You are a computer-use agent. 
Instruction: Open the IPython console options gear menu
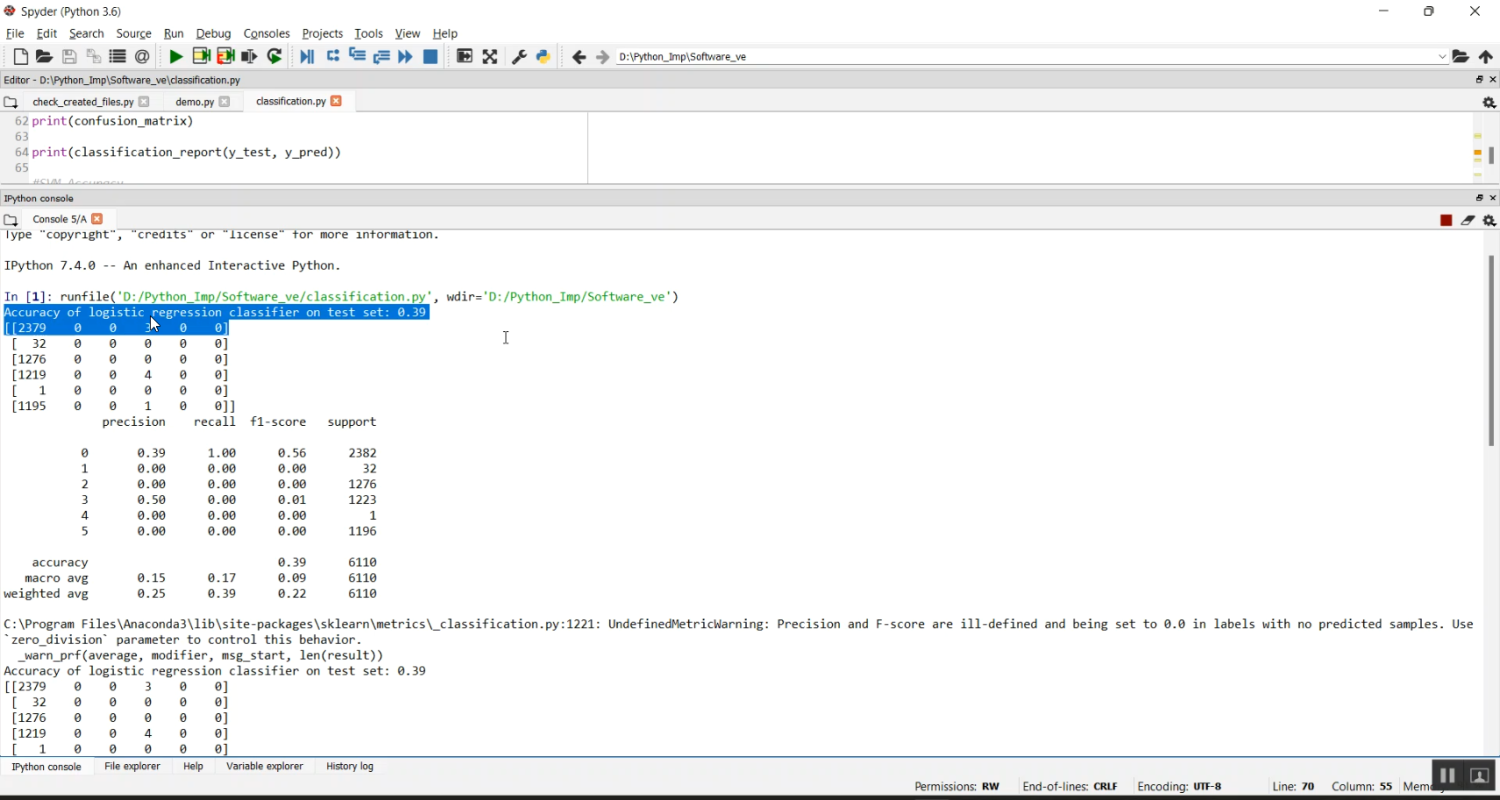click(1489, 220)
